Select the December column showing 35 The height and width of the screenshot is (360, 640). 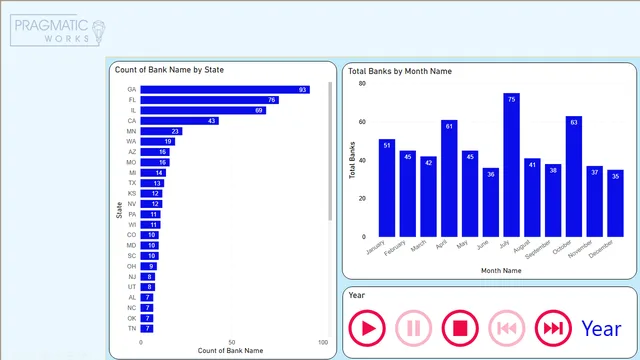(616, 203)
